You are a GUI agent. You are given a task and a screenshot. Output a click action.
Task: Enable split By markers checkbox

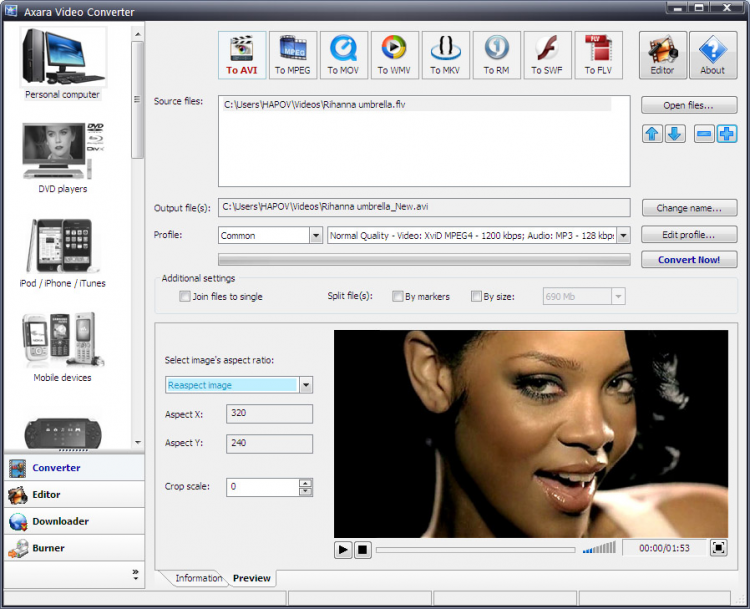(x=397, y=297)
